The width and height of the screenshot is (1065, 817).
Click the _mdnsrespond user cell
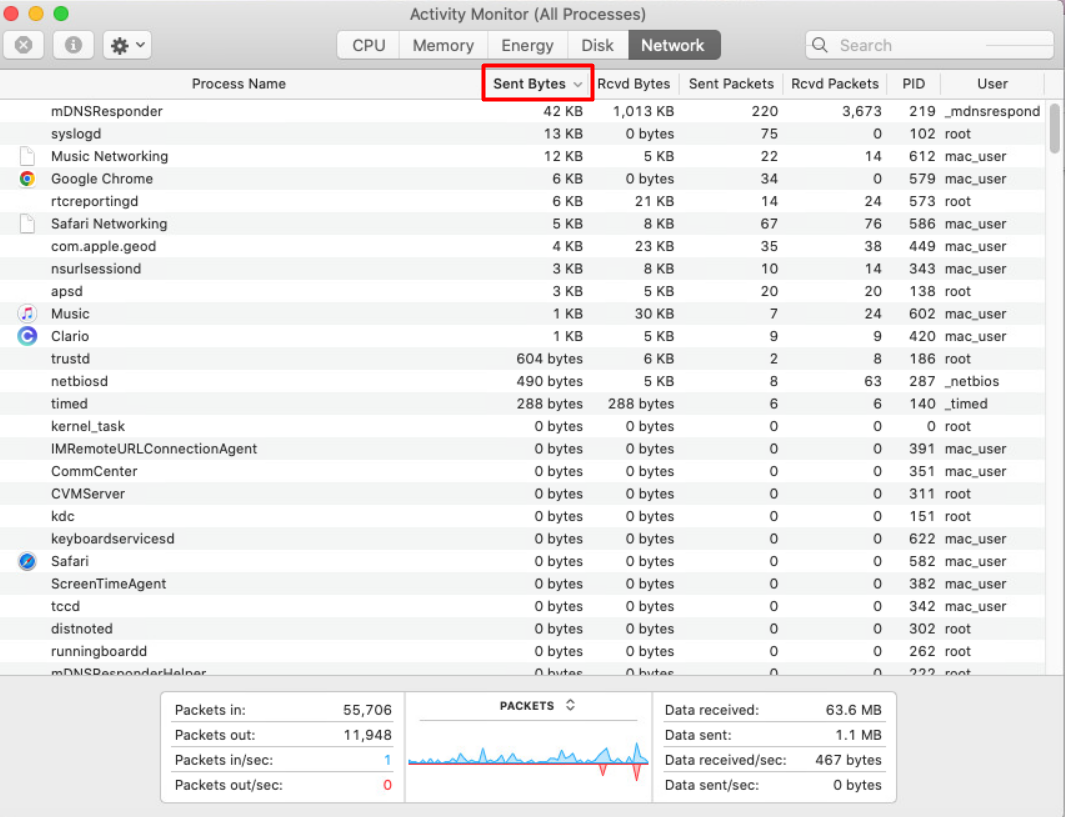tap(992, 111)
